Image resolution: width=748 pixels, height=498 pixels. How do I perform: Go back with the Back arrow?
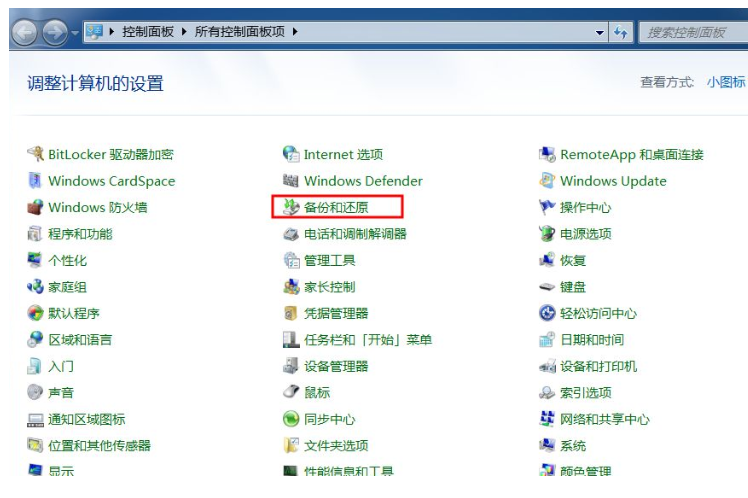tap(24, 32)
